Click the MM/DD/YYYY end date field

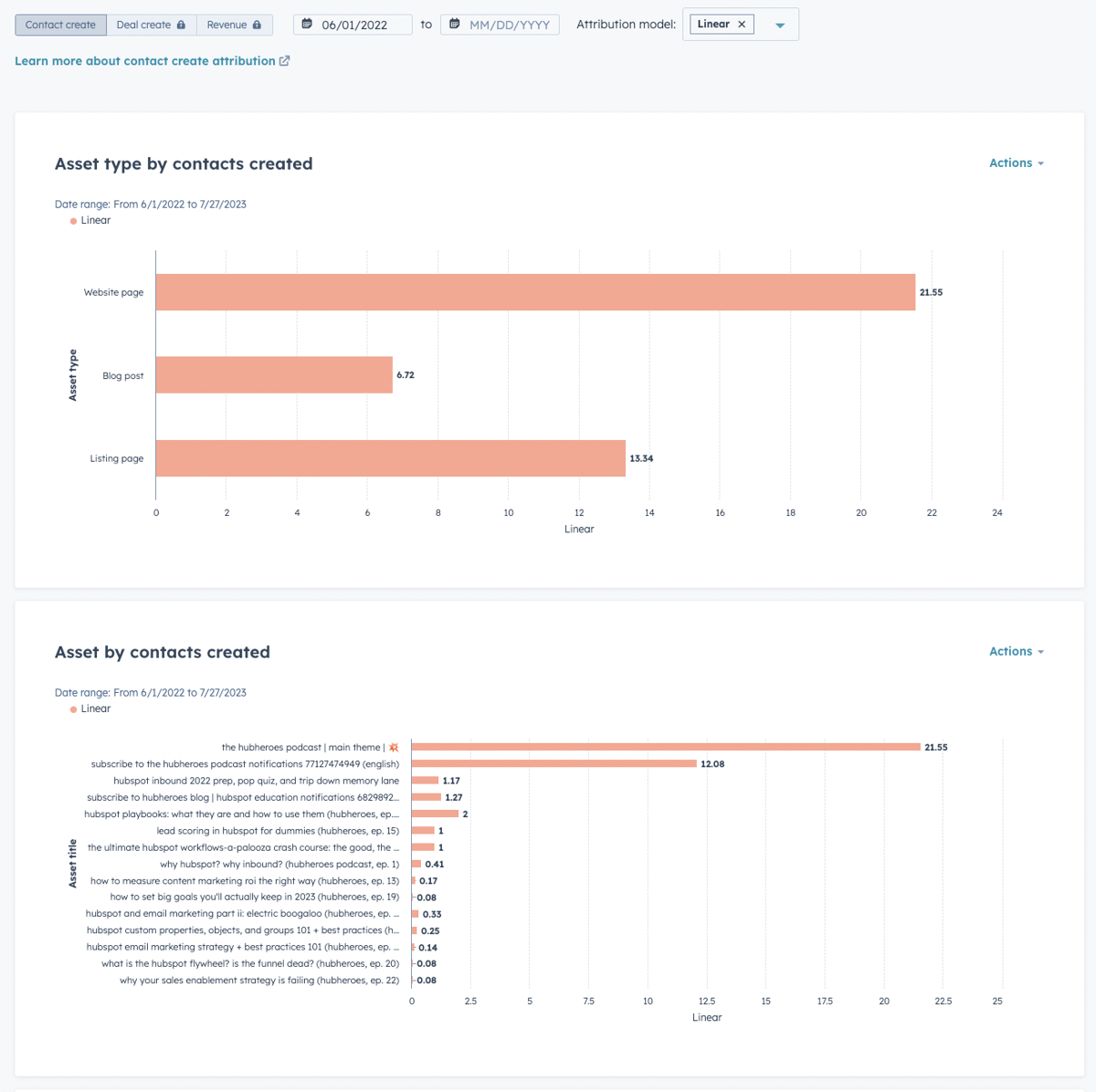pos(509,24)
